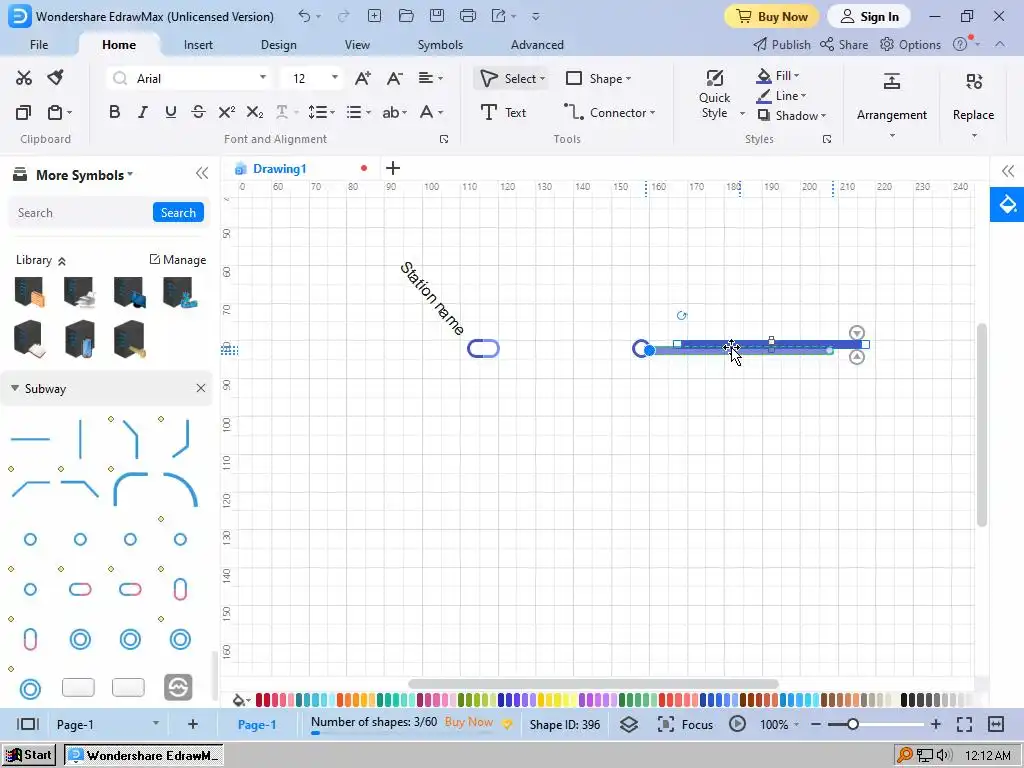Screen dimensions: 1024x768
Task: Switch to the Advanced tab
Action: 537,44
